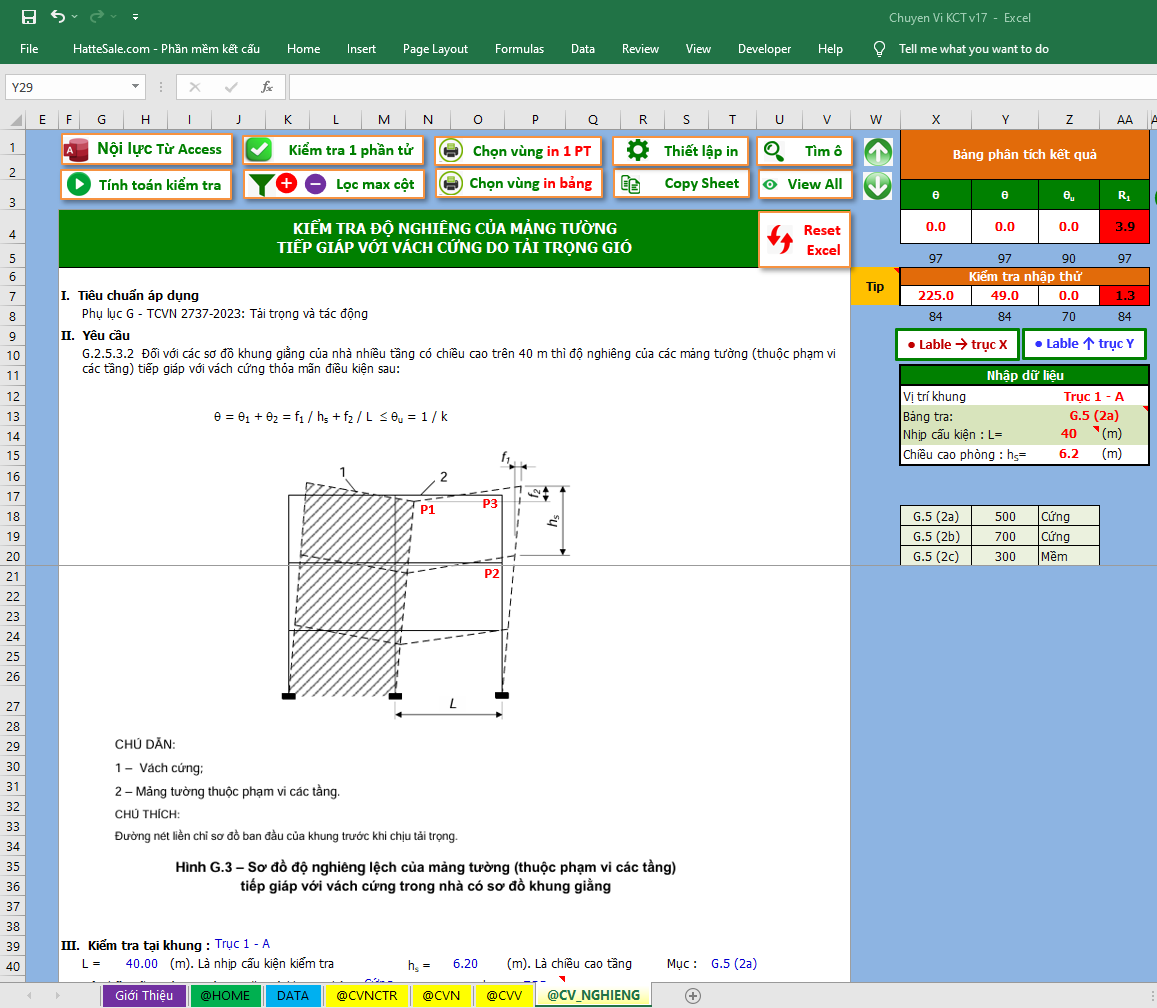Click the green down arrow navigation icon
The height and width of the screenshot is (1008, 1157).
click(x=877, y=185)
